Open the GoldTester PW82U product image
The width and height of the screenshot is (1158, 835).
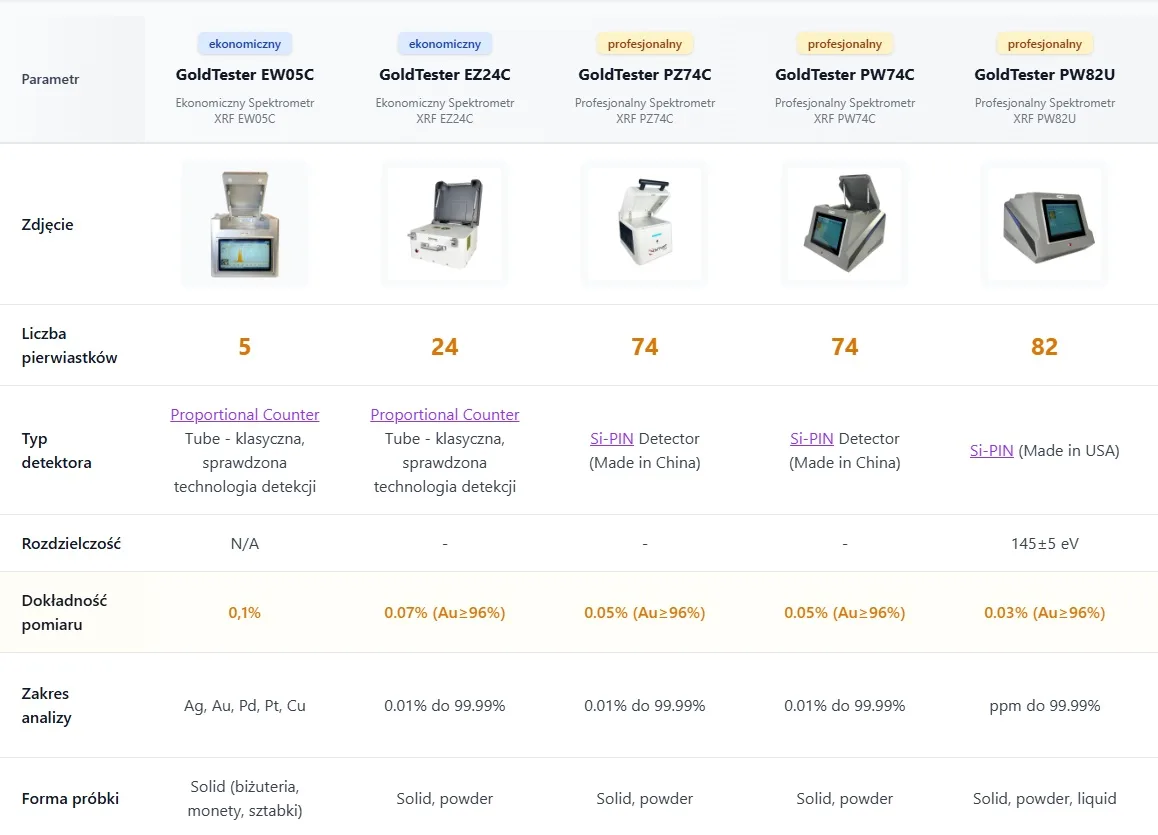point(1044,224)
